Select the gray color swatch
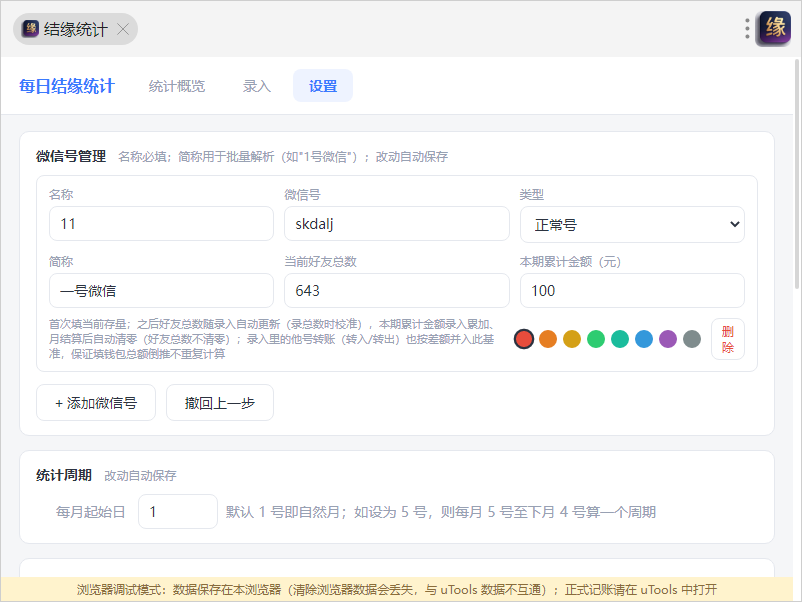This screenshot has height=602, width=802. [692, 339]
